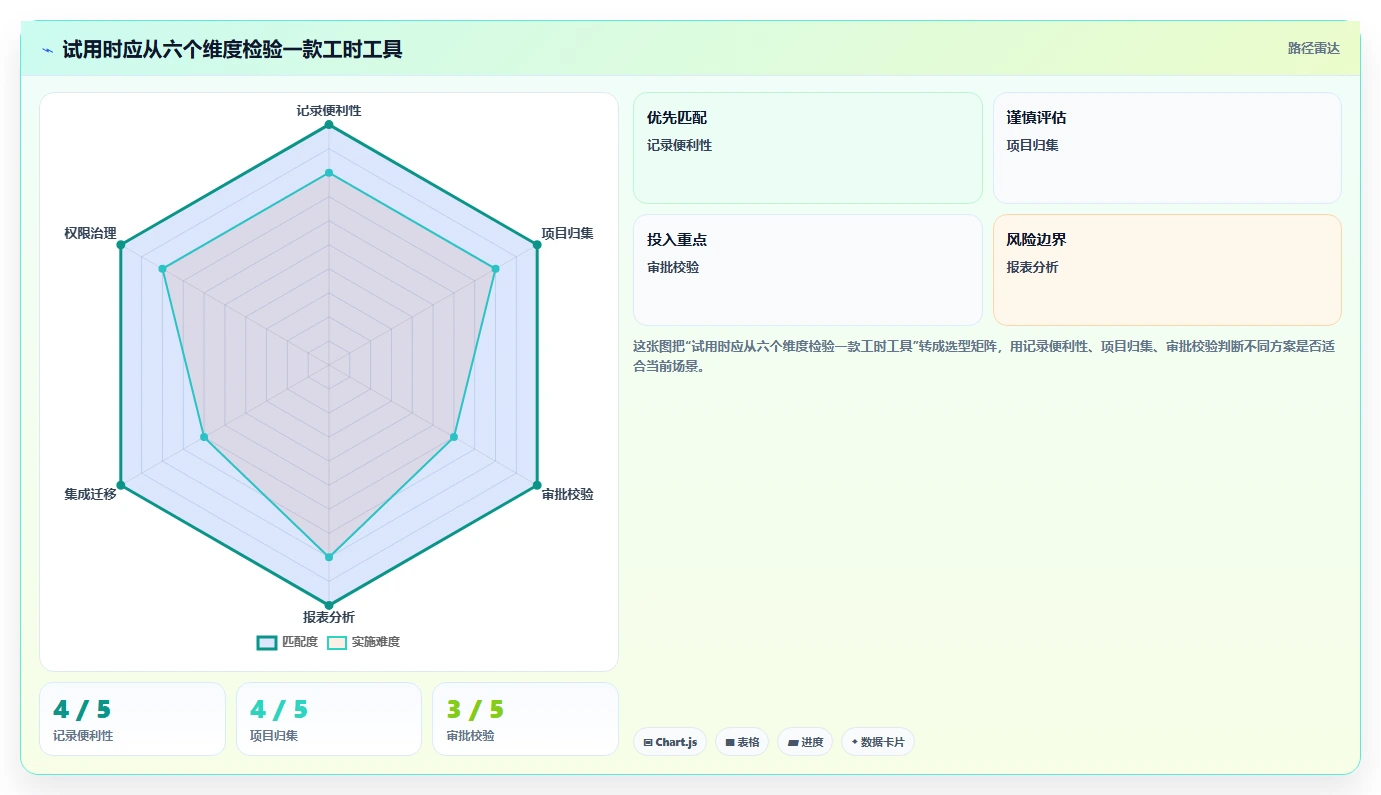Click the 项目归集 axis label on radar
This screenshot has width=1381, height=795.
567,233
